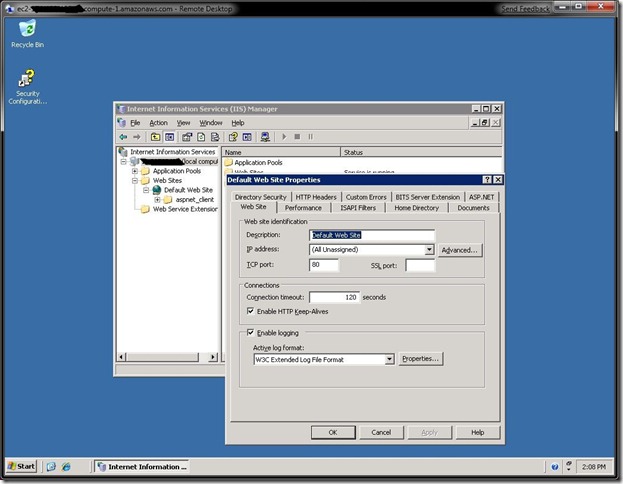
Task: Click the TCP port field
Action: tap(324, 265)
